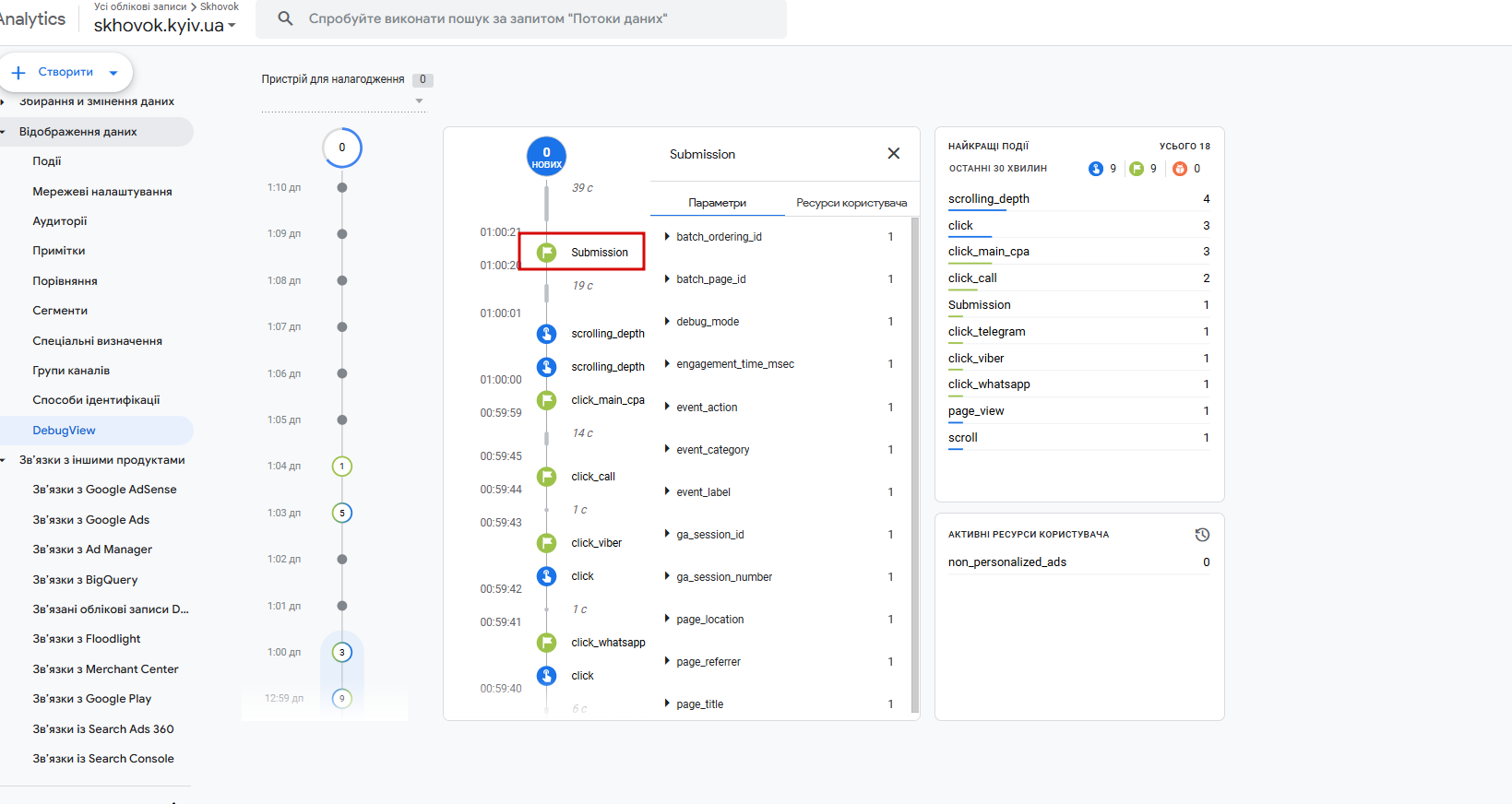Screen dimensions: 1512x804
Task: Click the green flag icon beside click_call
Action: tap(547, 477)
